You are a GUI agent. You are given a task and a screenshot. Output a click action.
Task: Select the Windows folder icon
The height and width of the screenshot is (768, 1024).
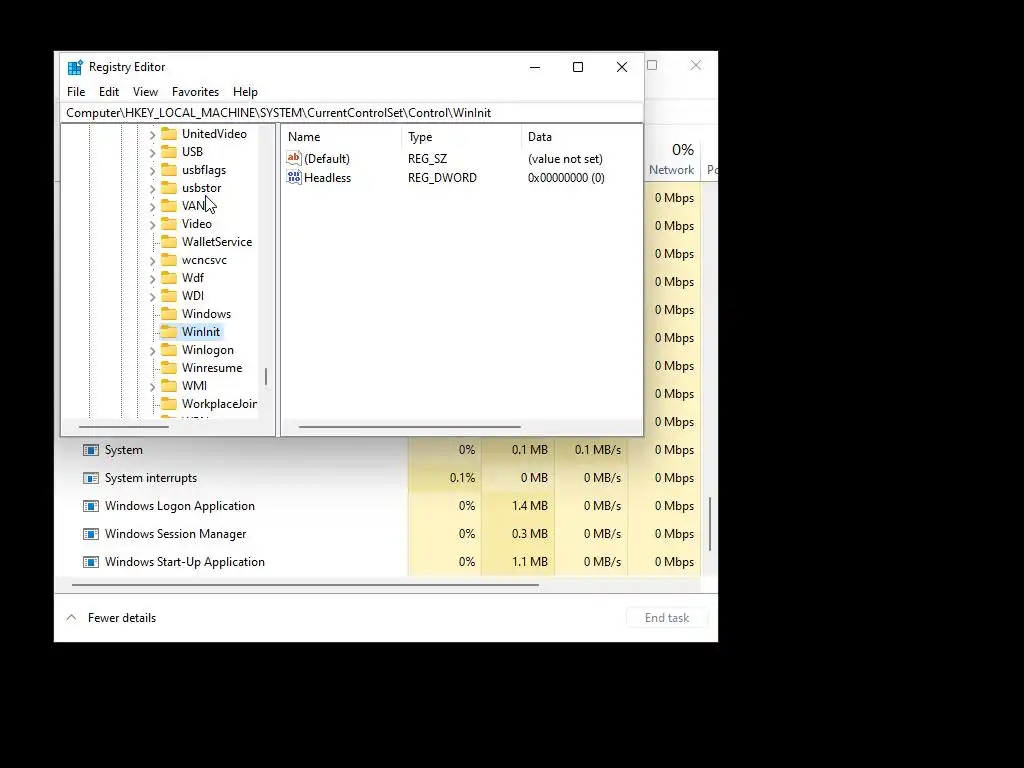coord(169,314)
